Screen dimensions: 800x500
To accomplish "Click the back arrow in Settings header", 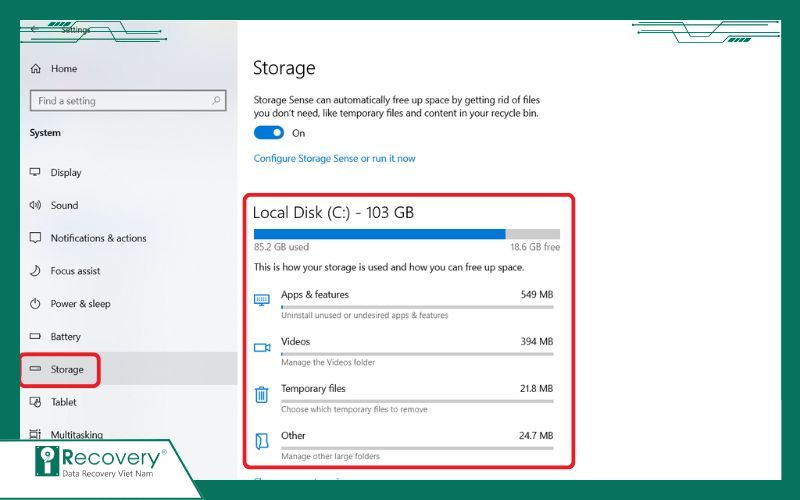I will click(35, 29).
